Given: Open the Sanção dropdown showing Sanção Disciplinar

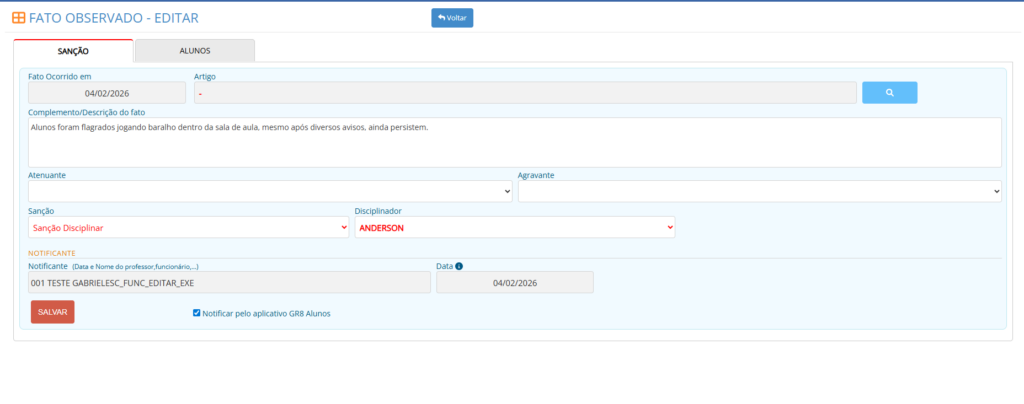Looking at the screenshot, I should (x=189, y=228).
